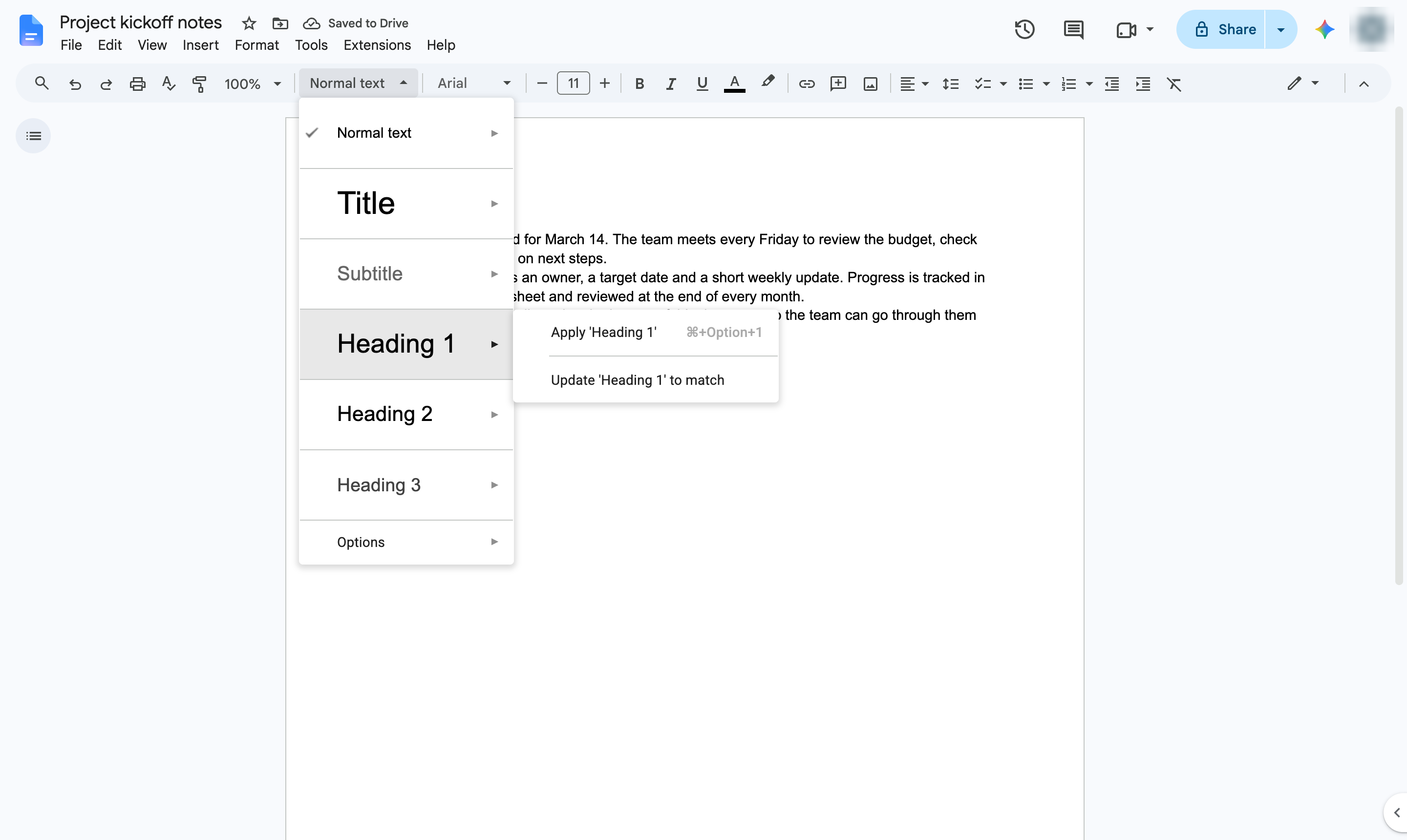Image resolution: width=1407 pixels, height=840 pixels.
Task: Open the highlight color picker
Action: 767,83
